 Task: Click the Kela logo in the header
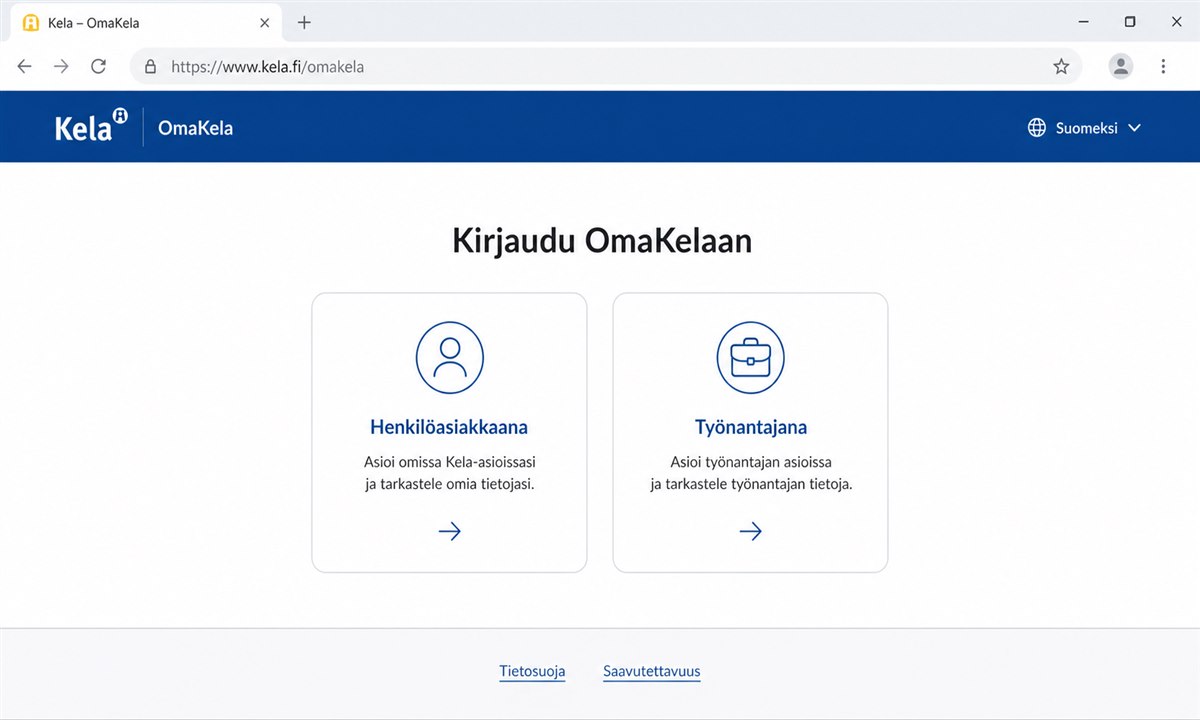[91, 126]
